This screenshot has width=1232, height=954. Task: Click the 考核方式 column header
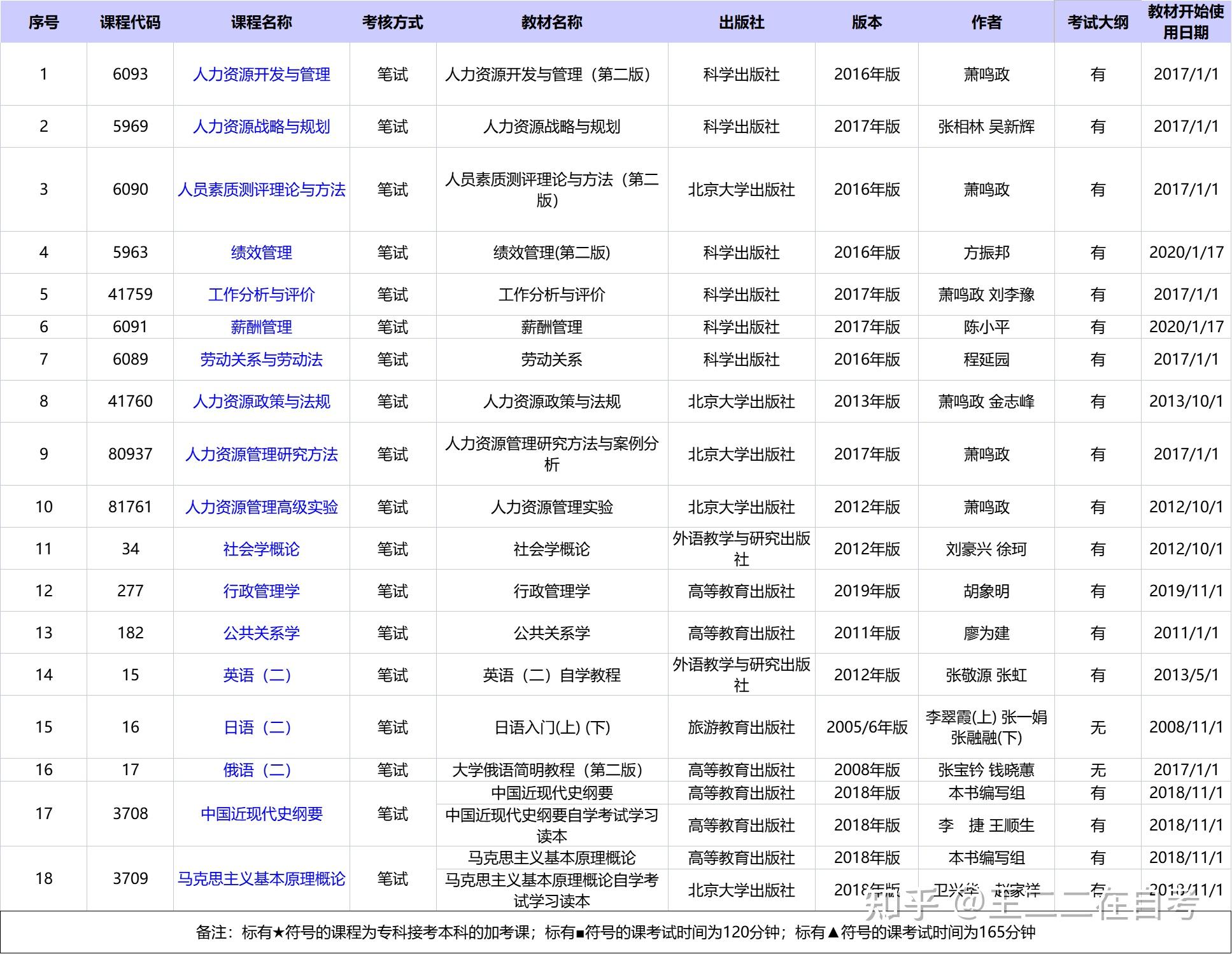[392, 22]
